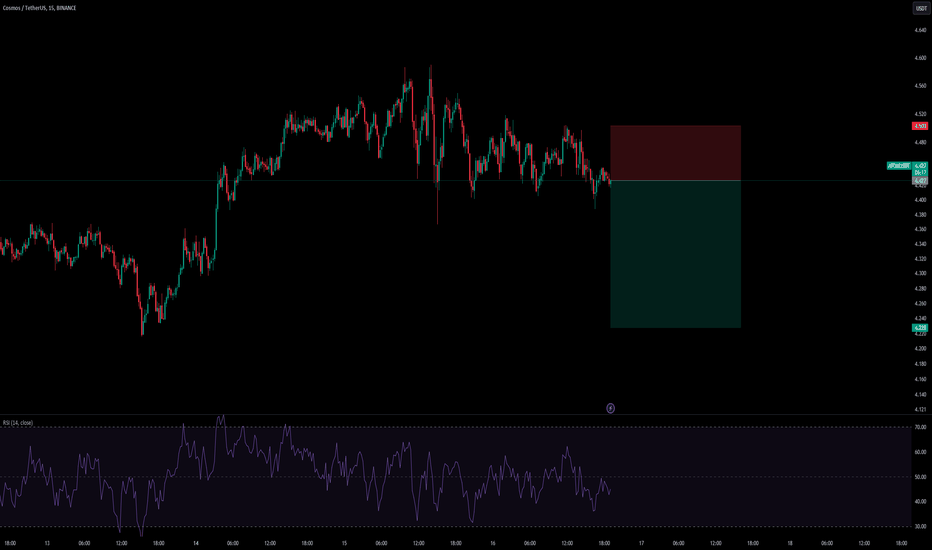
Task: Click the ATOMUSDT symbol tag on the price axis
Action: tap(899, 166)
